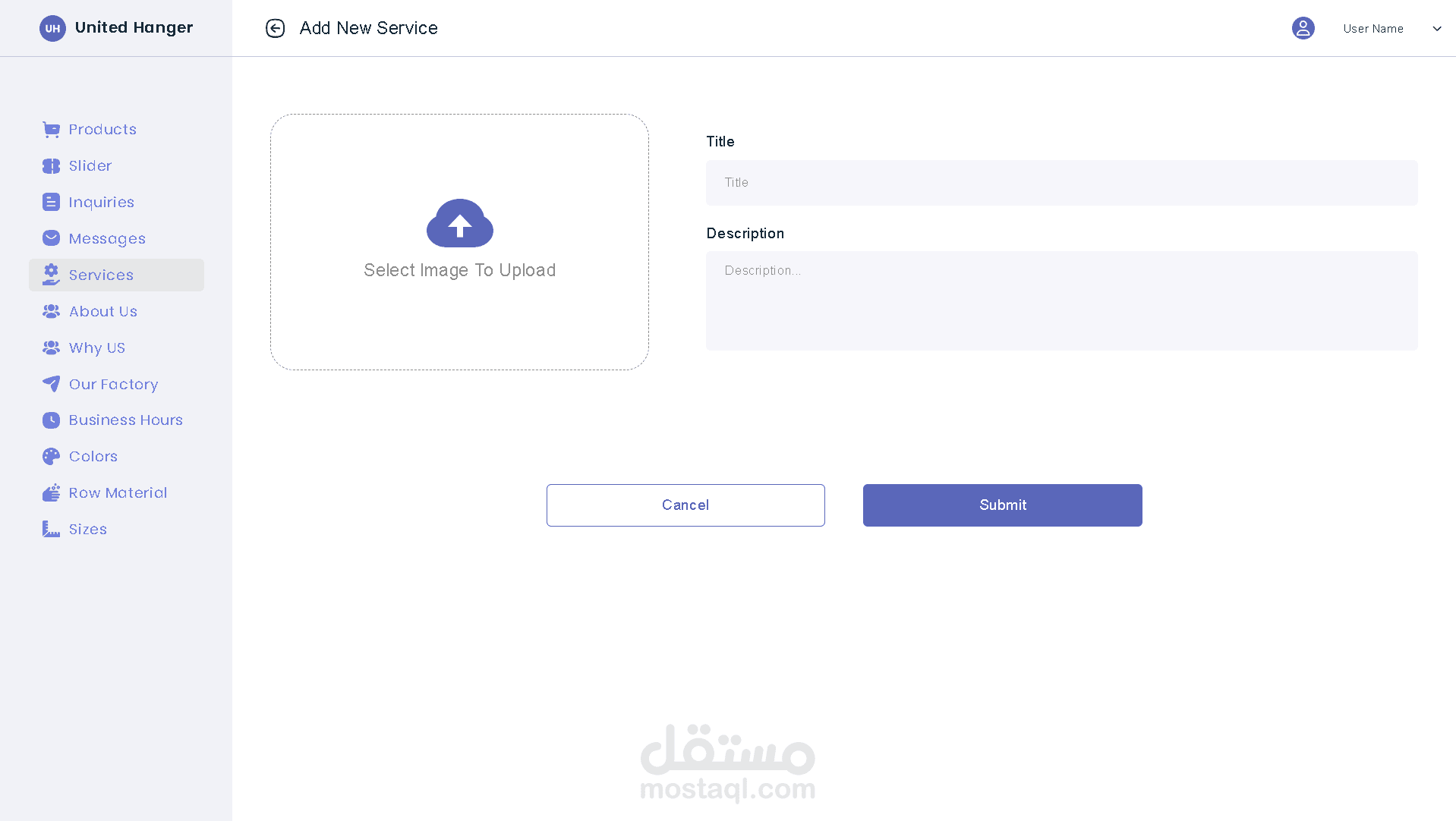1456x821 pixels.
Task: Focus the Title input field
Action: (x=1061, y=183)
